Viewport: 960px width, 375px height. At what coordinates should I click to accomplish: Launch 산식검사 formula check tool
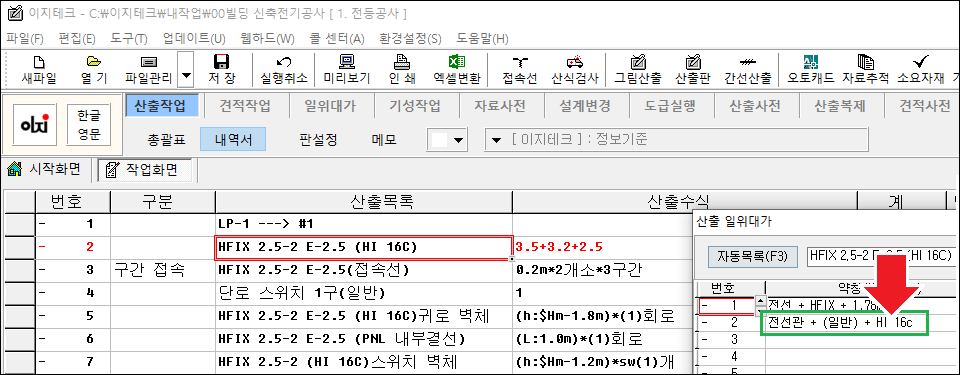point(575,70)
